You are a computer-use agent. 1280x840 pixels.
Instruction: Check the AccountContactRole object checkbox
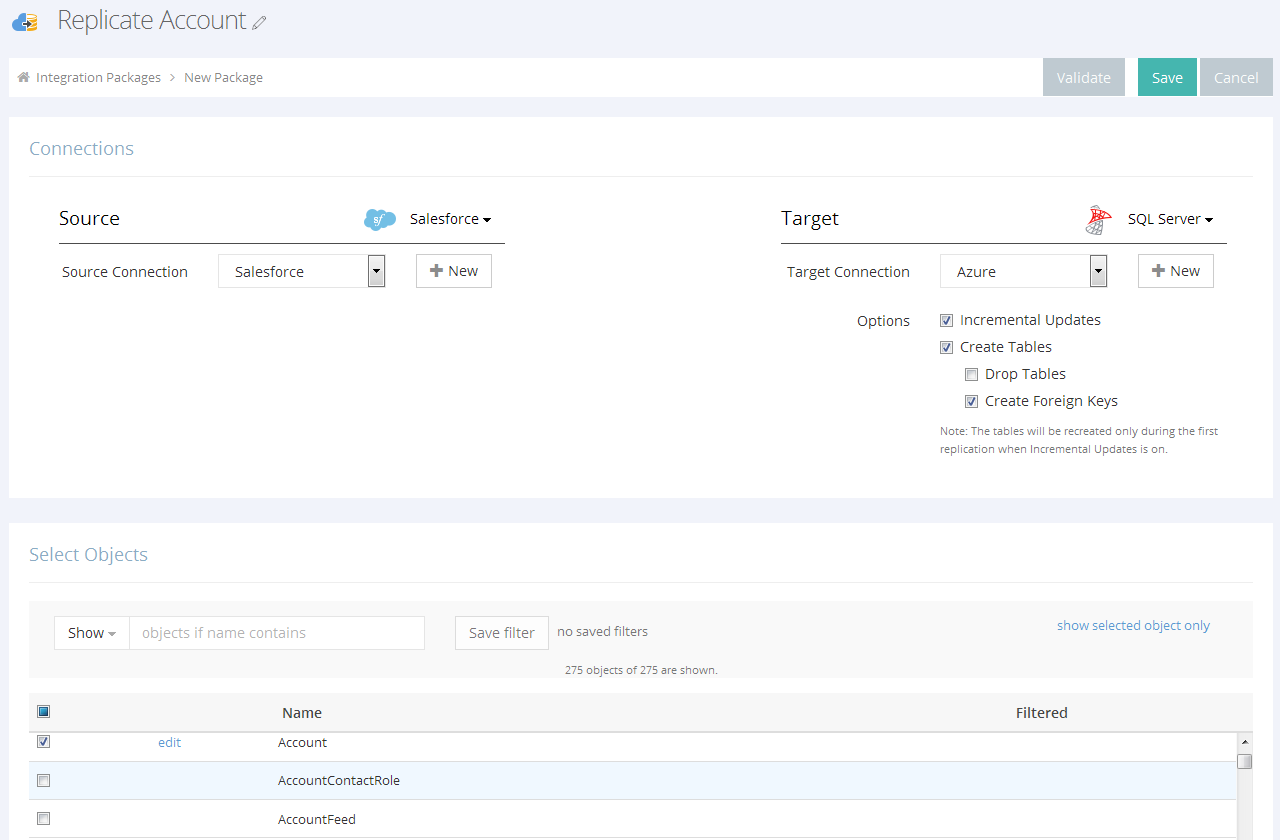43,781
